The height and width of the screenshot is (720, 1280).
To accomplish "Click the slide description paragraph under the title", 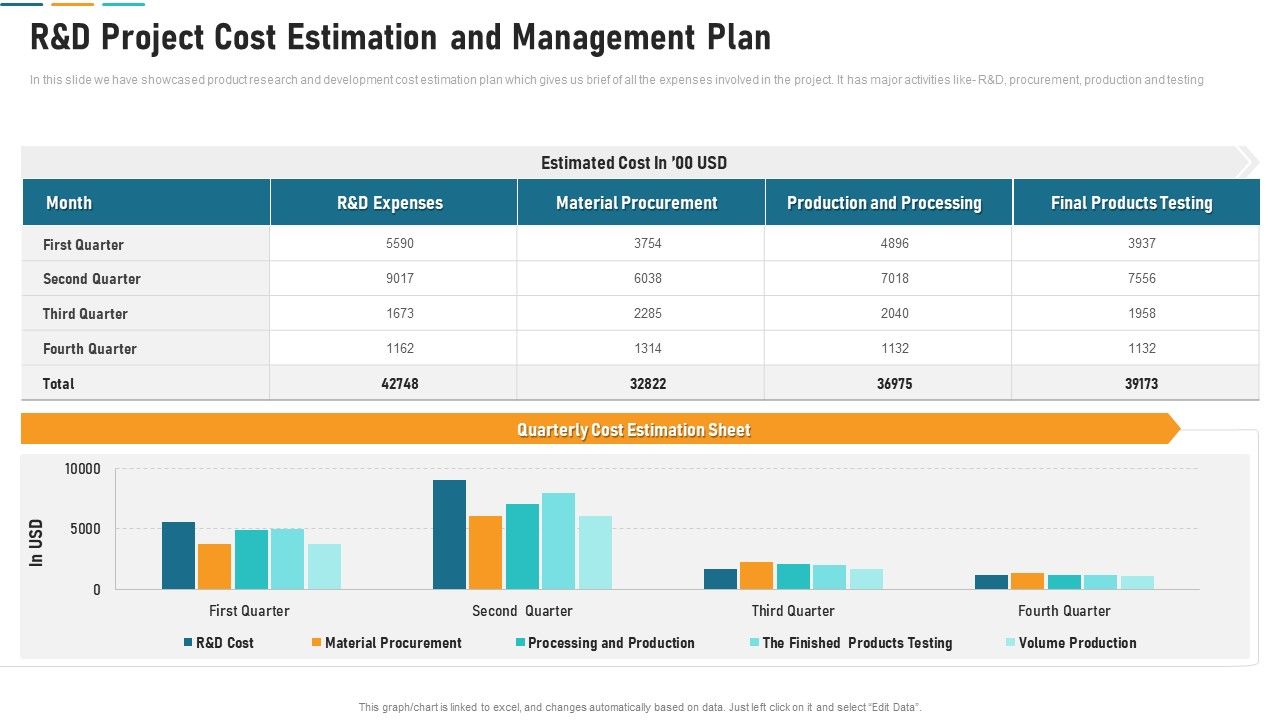I will click(617, 80).
